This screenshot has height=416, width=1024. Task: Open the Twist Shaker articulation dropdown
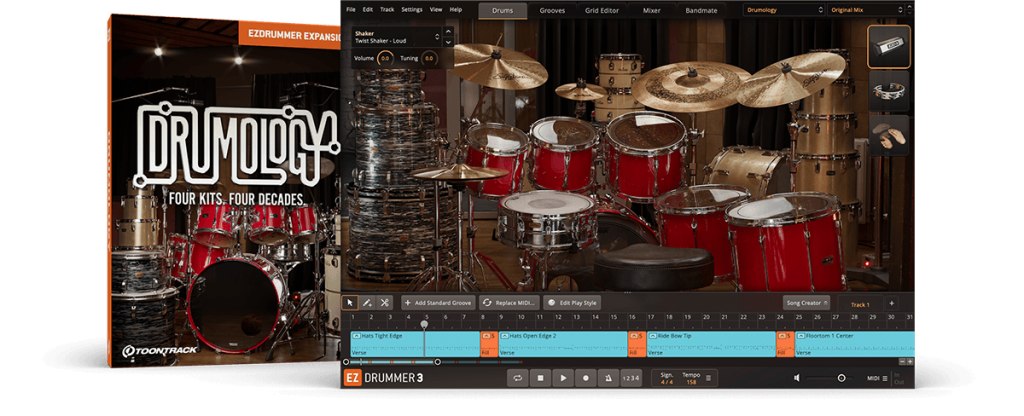coord(397,37)
